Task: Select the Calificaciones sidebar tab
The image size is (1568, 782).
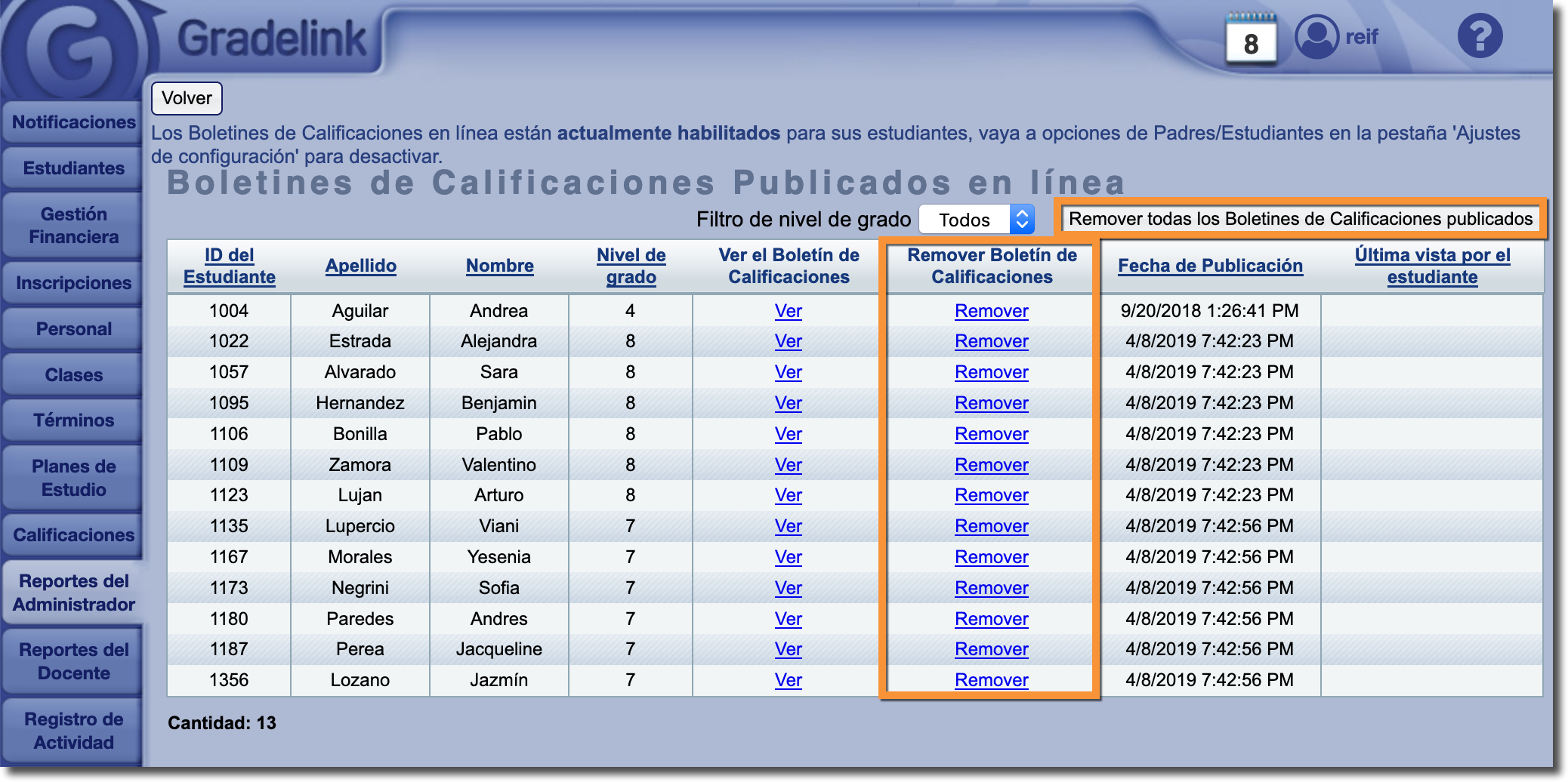Action: [73, 535]
